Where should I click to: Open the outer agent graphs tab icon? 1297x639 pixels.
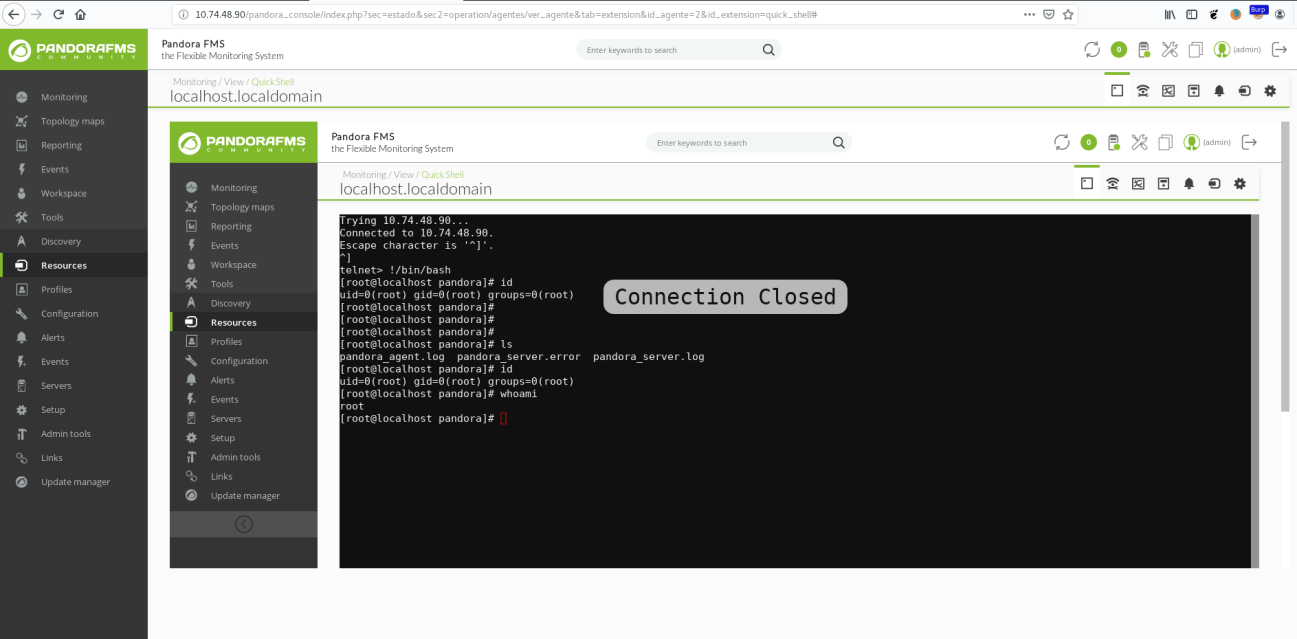(1168, 90)
